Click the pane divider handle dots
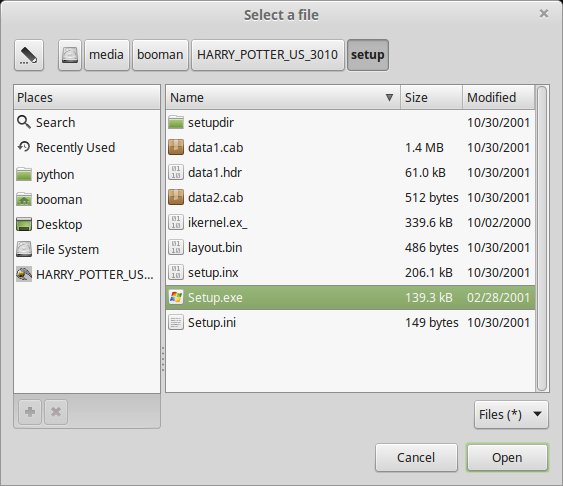 coord(163,359)
